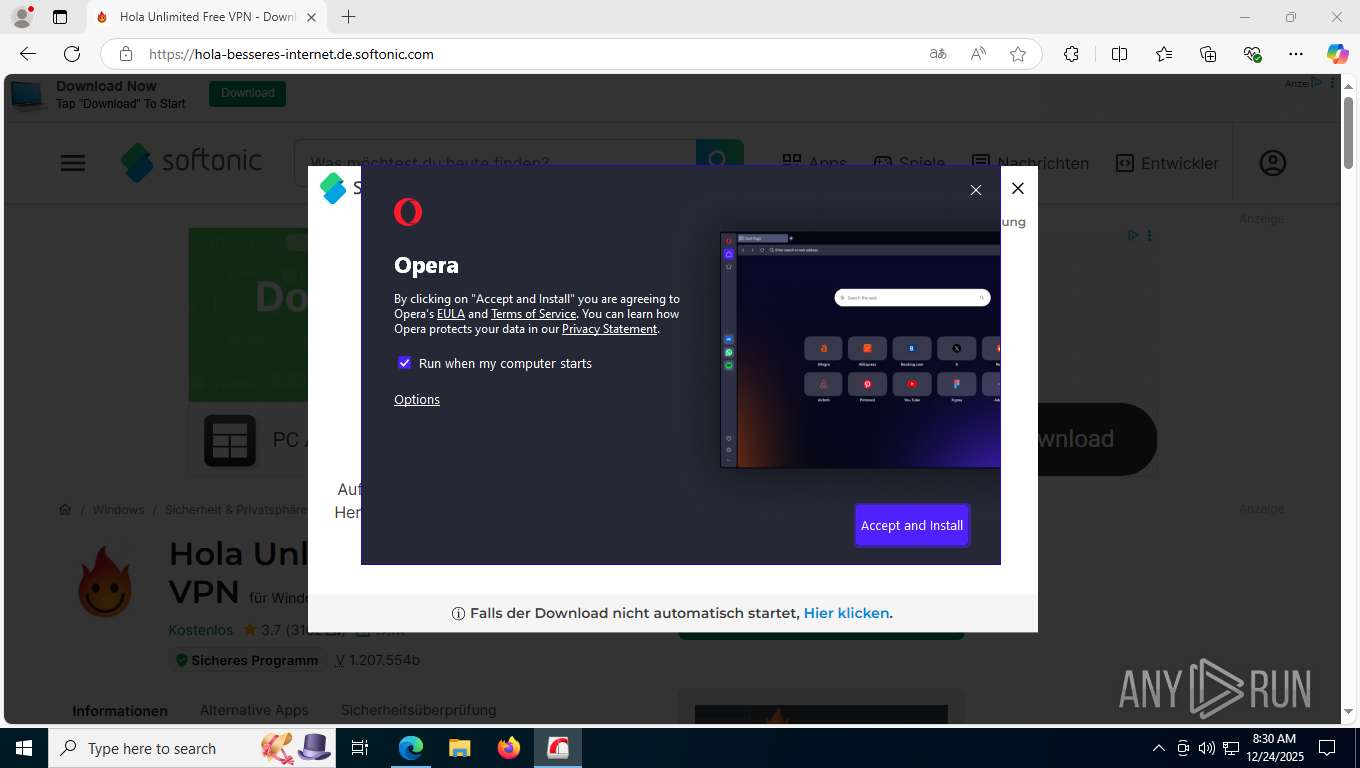Click the Opera logo icon
Screen dimensions: 1360x768
point(408,212)
